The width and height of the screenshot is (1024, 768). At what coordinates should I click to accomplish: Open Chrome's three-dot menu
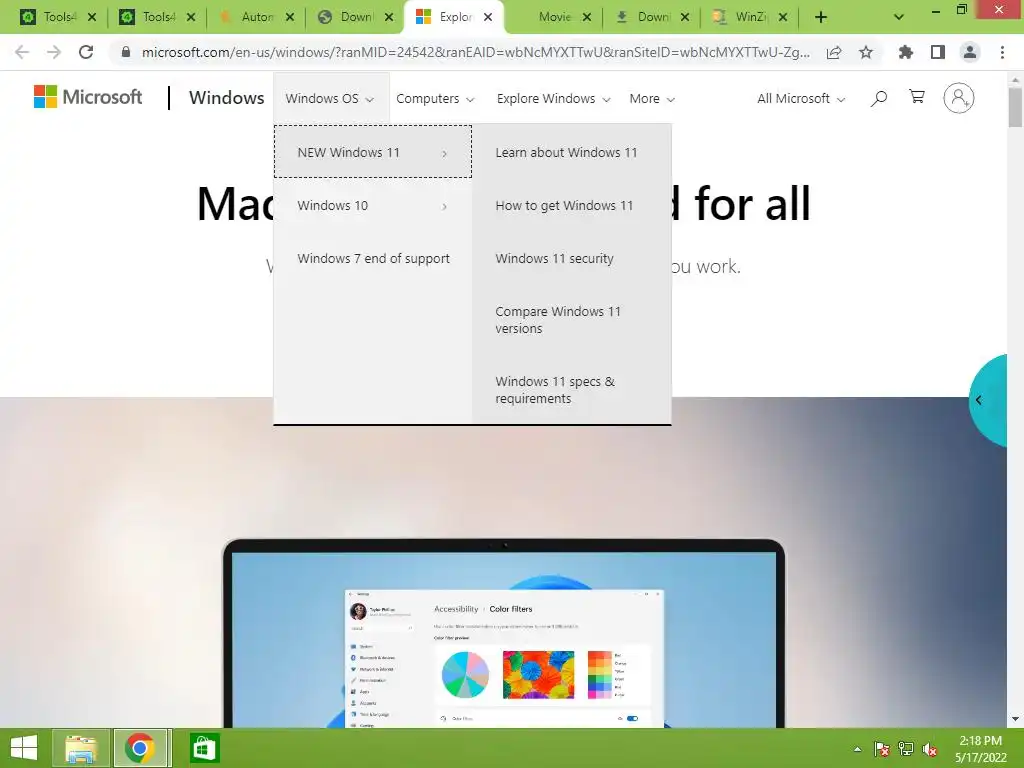click(1002, 52)
